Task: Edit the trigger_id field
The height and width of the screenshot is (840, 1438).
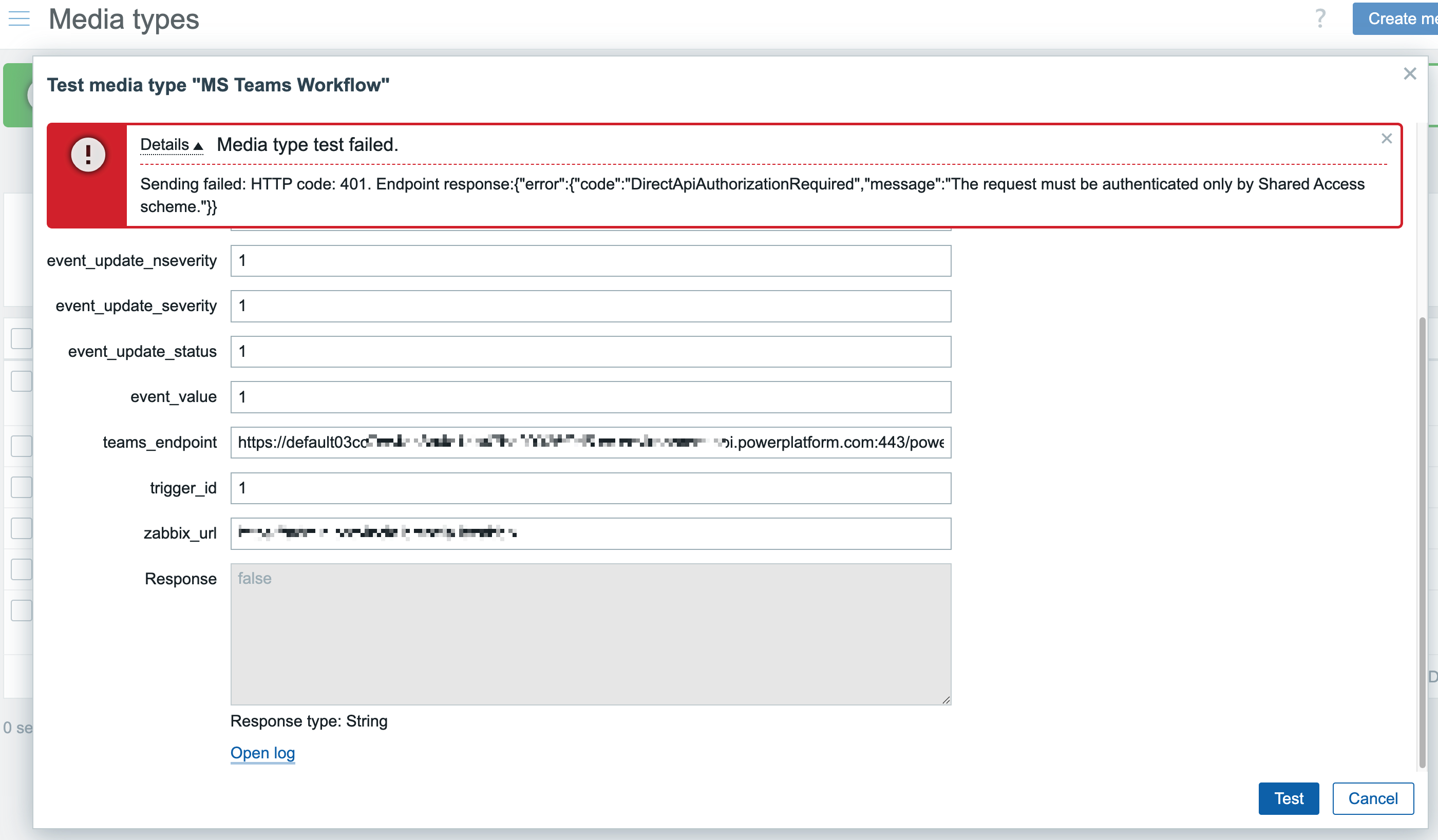Action: click(591, 488)
